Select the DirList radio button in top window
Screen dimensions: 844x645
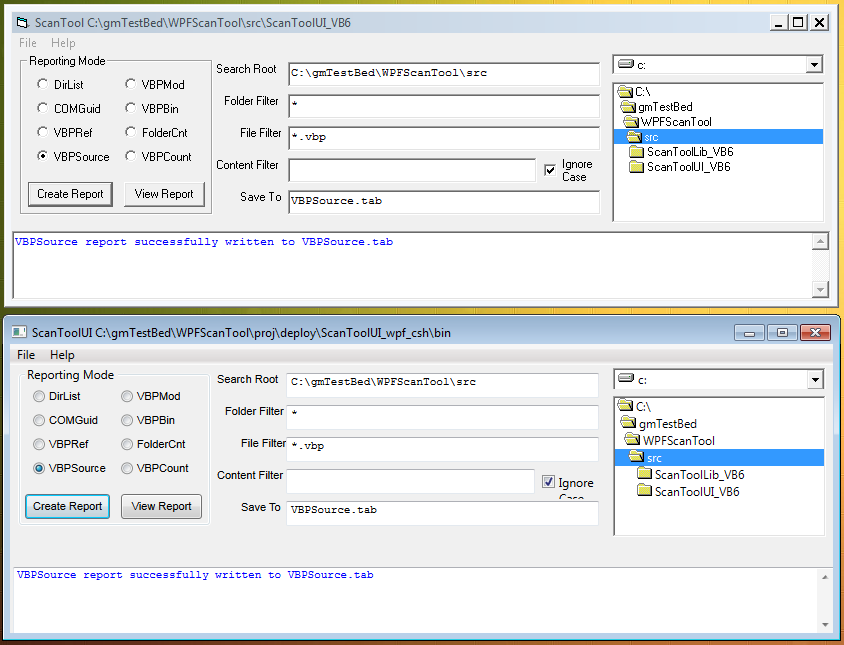(43, 85)
